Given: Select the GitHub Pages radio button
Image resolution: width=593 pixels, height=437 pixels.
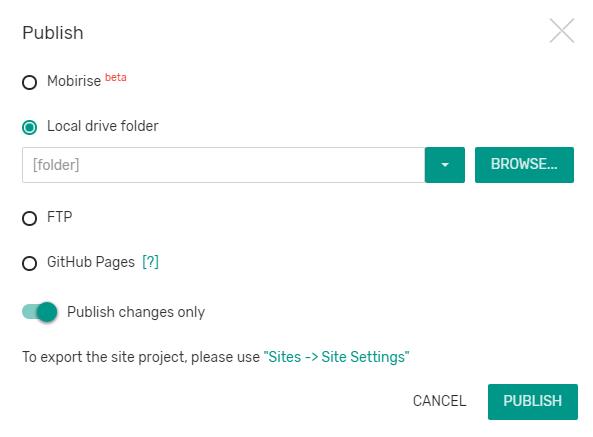Looking at the screenshot, I should [29, 263].
